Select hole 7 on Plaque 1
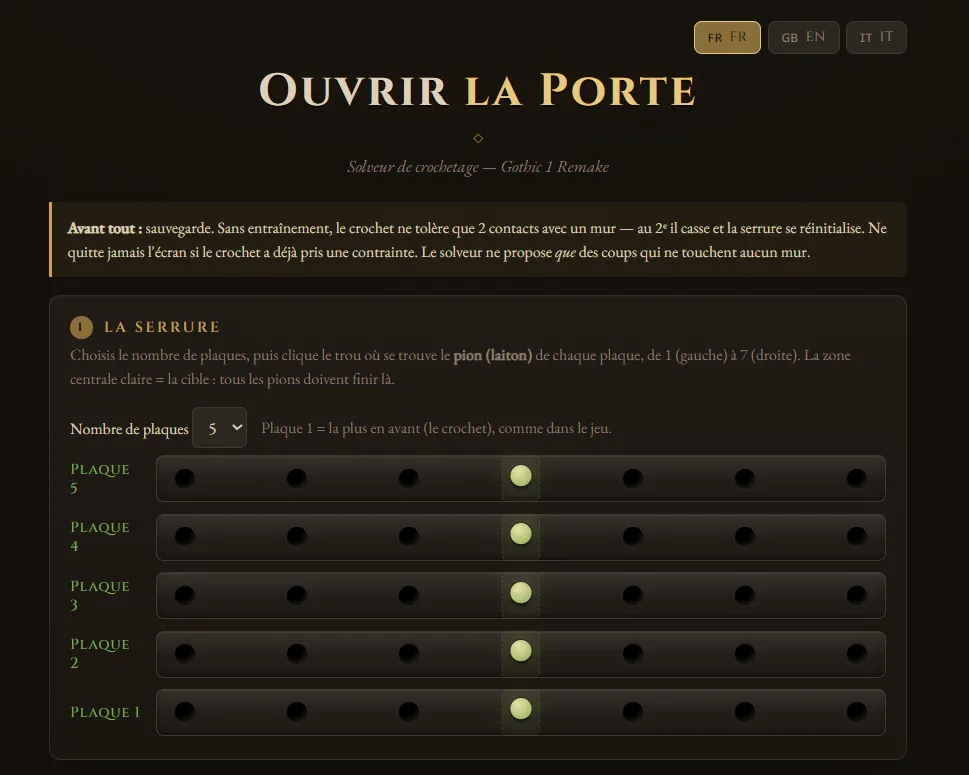The width and height of the screenshot is (969, 775). click(x=857, y=711)
